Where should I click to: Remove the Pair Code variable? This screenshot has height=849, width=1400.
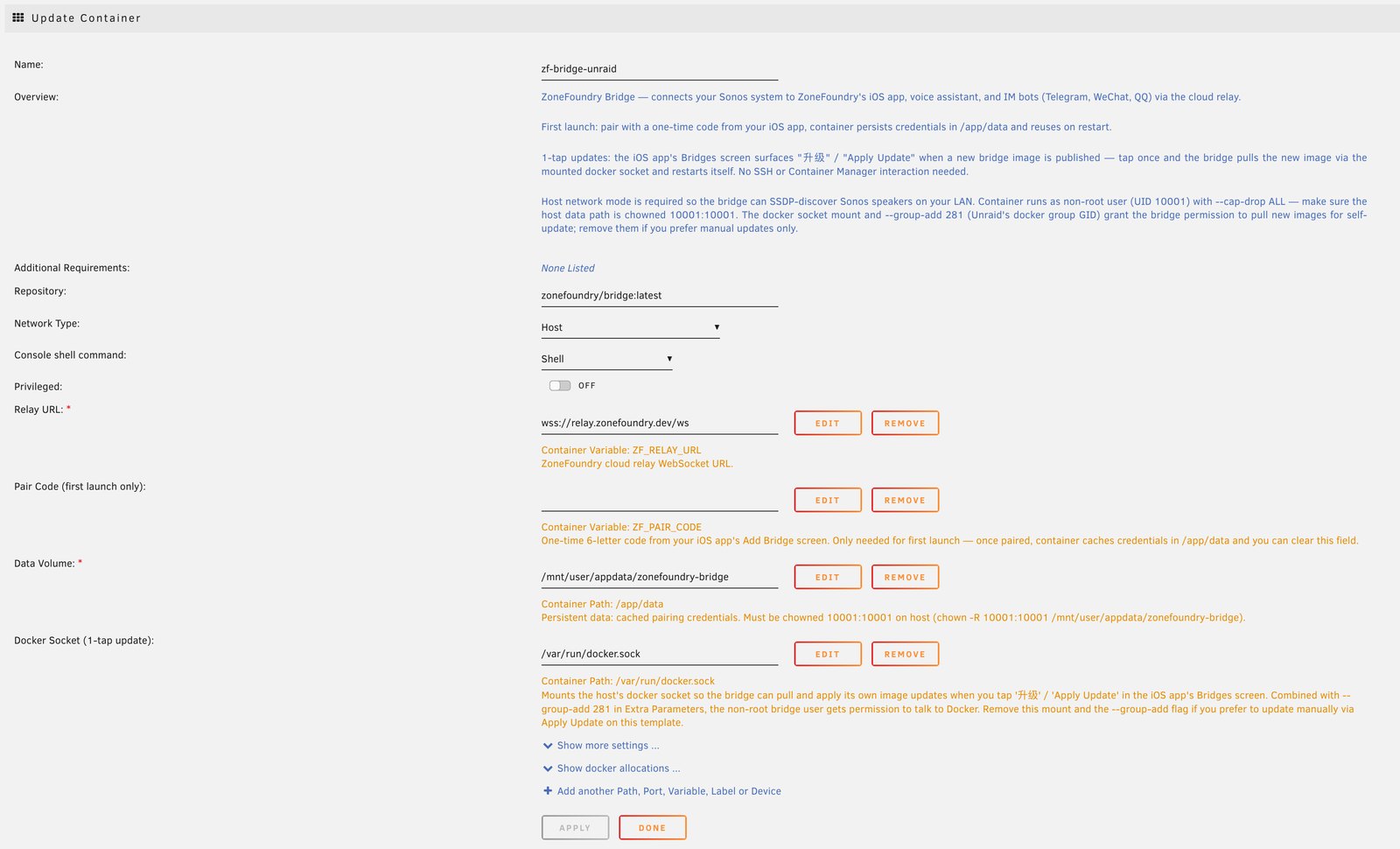[905, 500]
